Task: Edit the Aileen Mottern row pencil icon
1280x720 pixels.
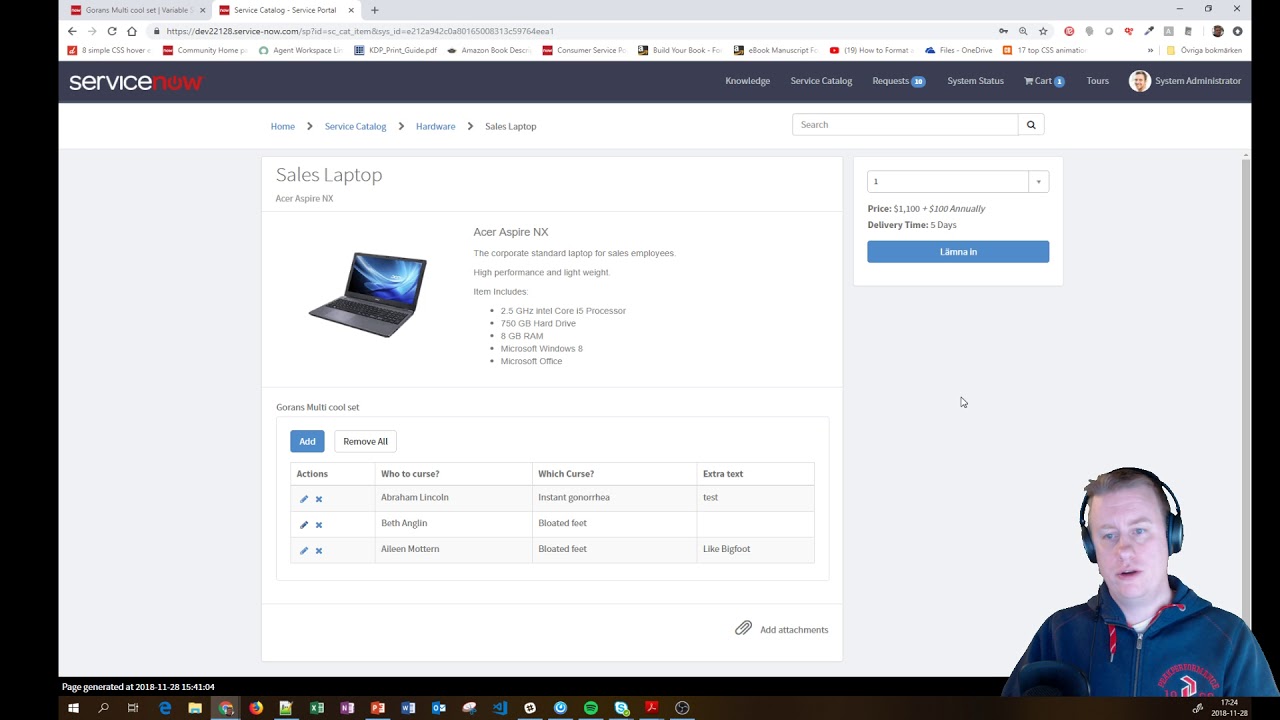Action: pyautogui.click(x=304, y=551)
